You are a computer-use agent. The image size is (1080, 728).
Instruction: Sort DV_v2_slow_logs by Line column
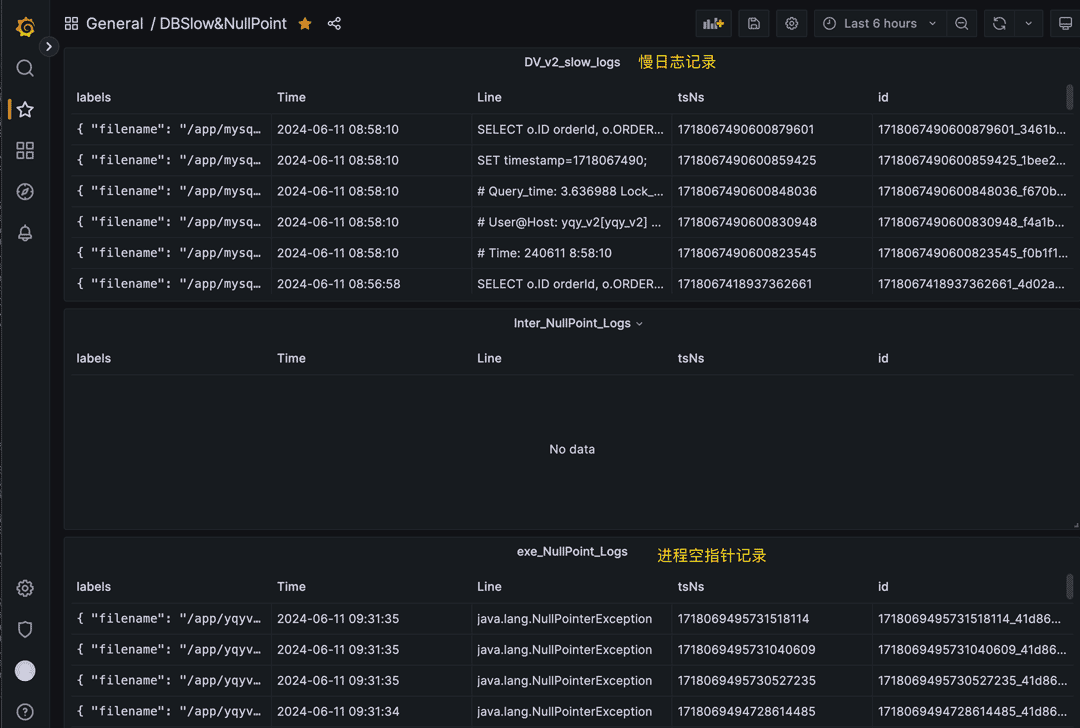pyautogui.click(x=489, y=97)
